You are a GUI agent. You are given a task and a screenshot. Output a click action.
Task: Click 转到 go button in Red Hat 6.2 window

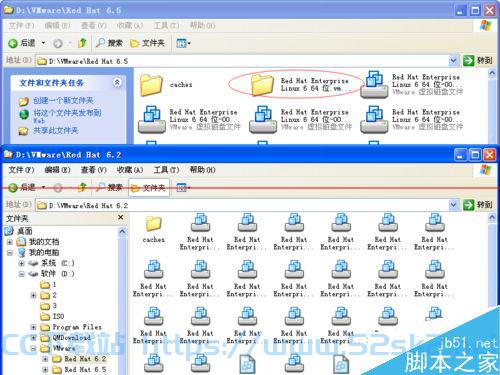pos(478,205)
